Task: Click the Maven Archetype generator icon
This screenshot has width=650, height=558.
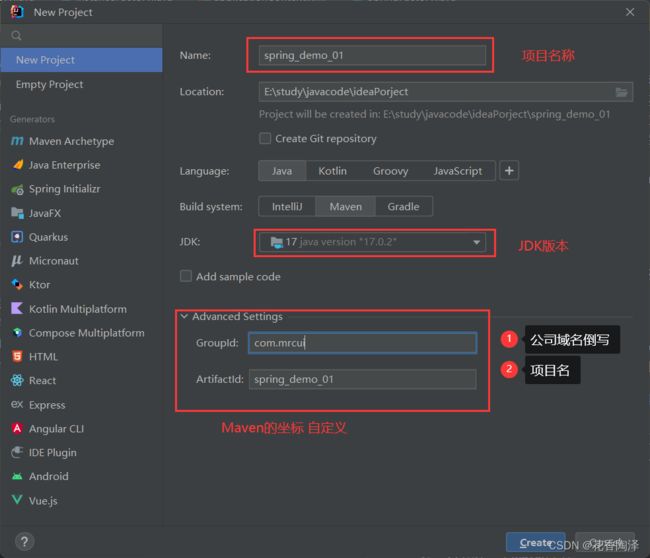Action: point(17,141)
